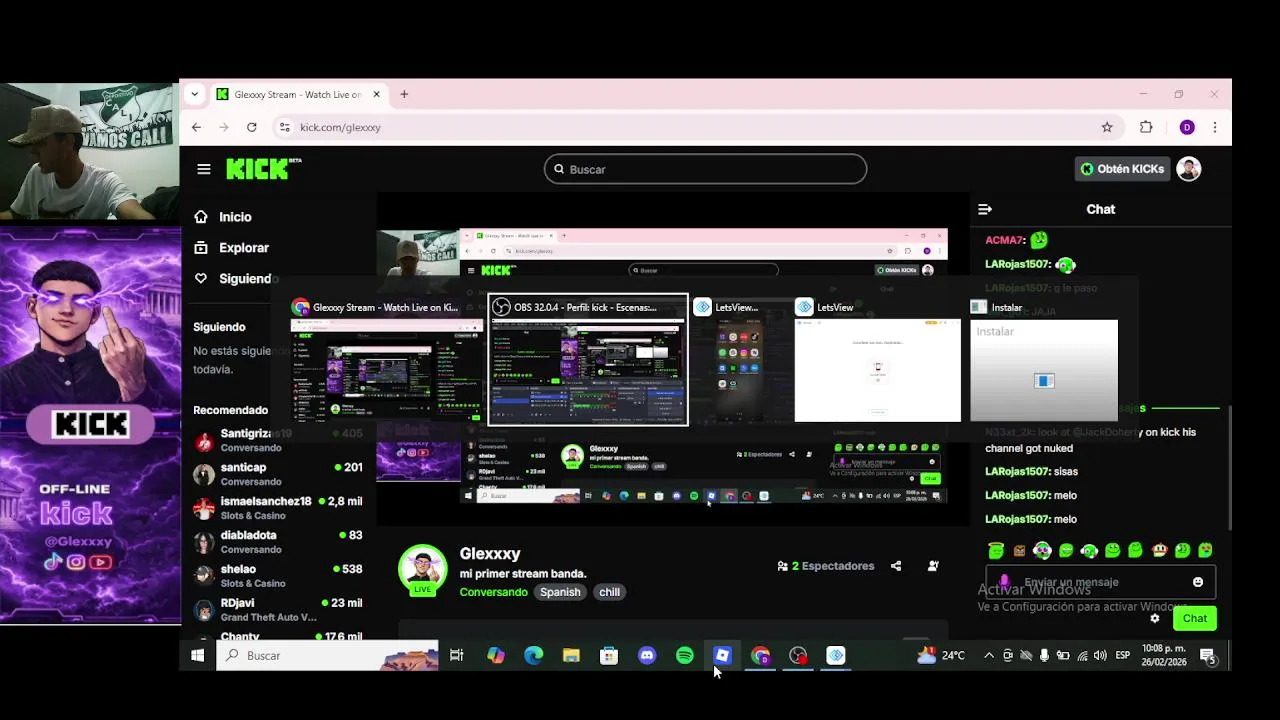Click the Glexxxy channel avatar with LIVE badge
The width and height of the screenshot is (1280, 720).
(422, 569)
